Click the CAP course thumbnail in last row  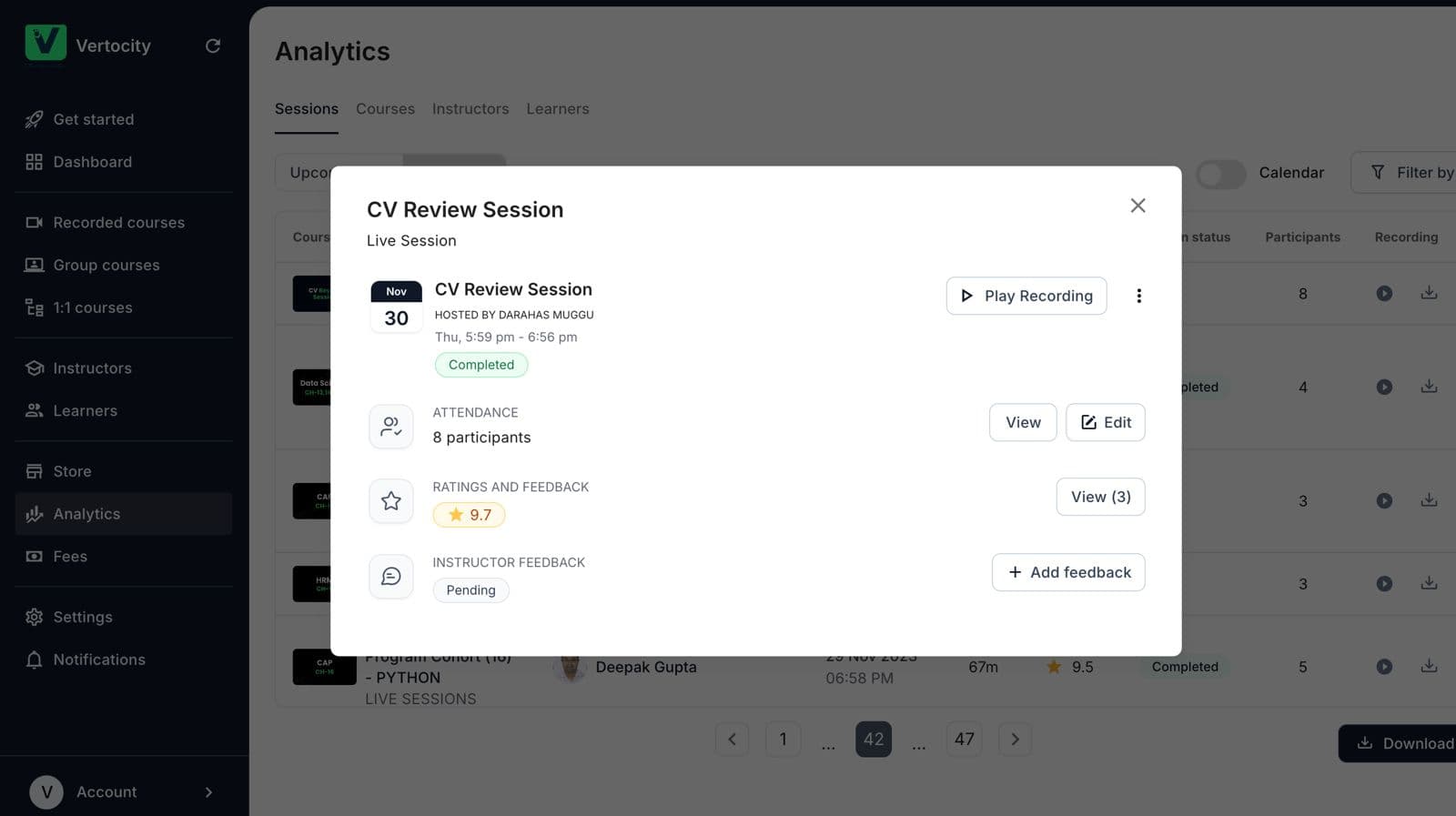pyautogui.click(x=324, y=667)
